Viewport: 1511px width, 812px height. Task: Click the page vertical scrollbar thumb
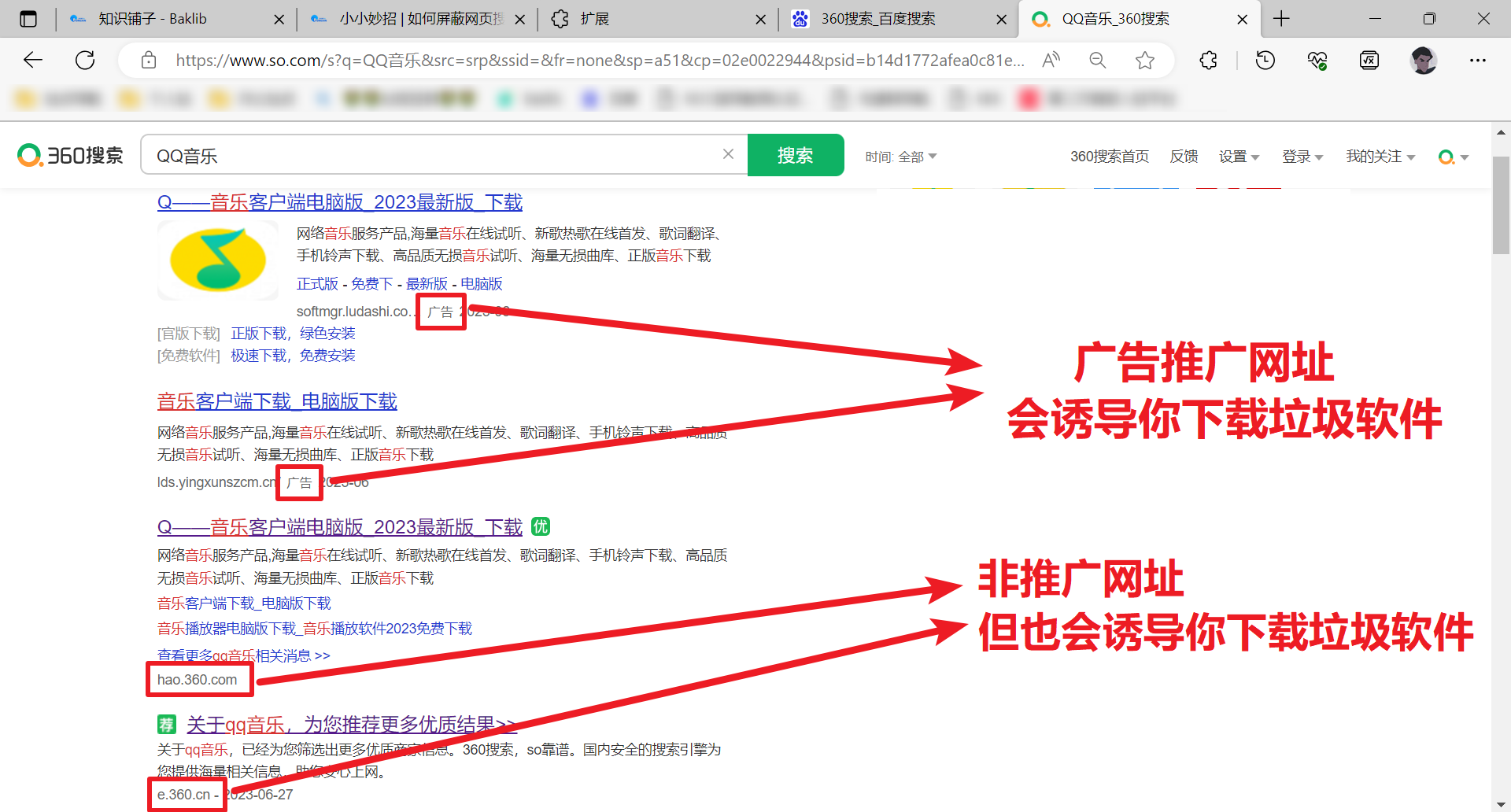tap(1501, 205)
